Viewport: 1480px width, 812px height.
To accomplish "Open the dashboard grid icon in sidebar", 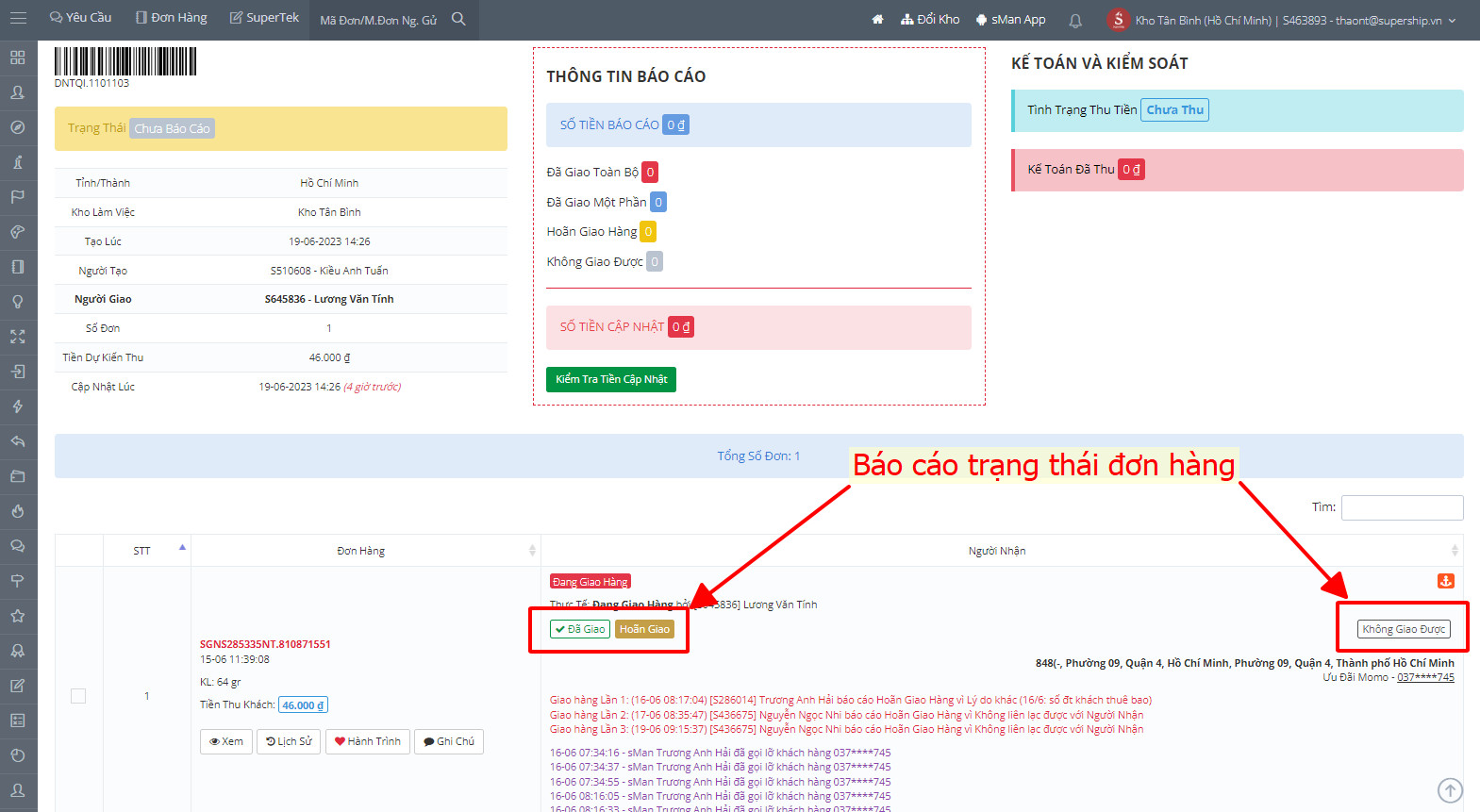I will tap(18, 58).
